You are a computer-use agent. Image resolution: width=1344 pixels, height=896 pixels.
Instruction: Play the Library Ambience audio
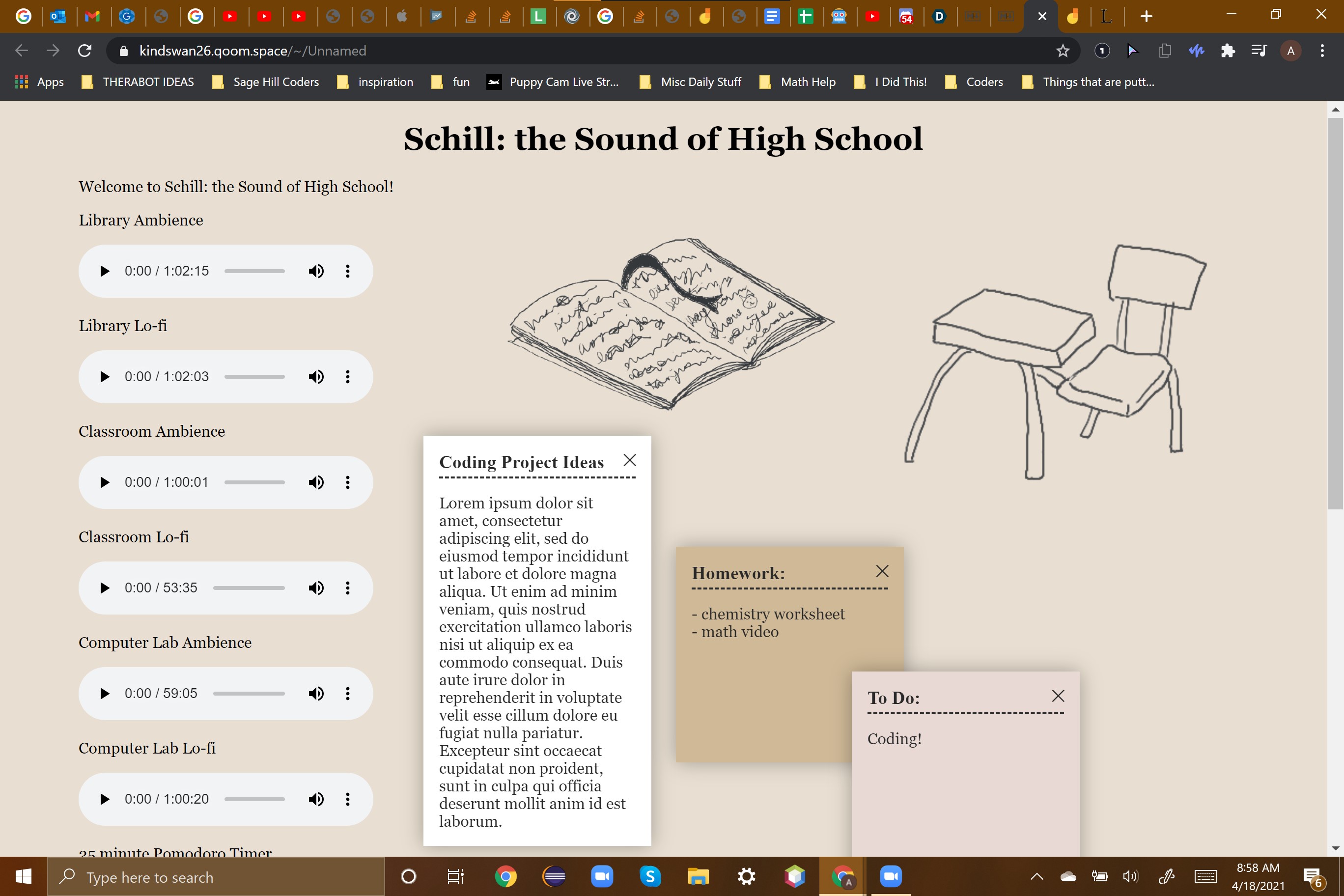(105, 271)
